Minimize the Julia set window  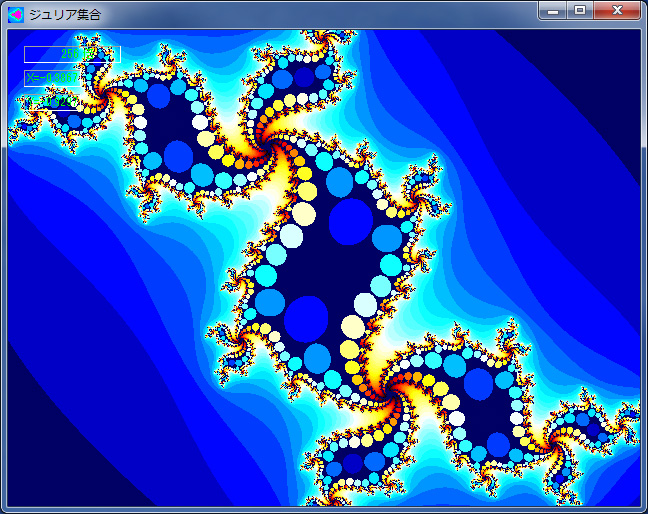coord(553,11)
